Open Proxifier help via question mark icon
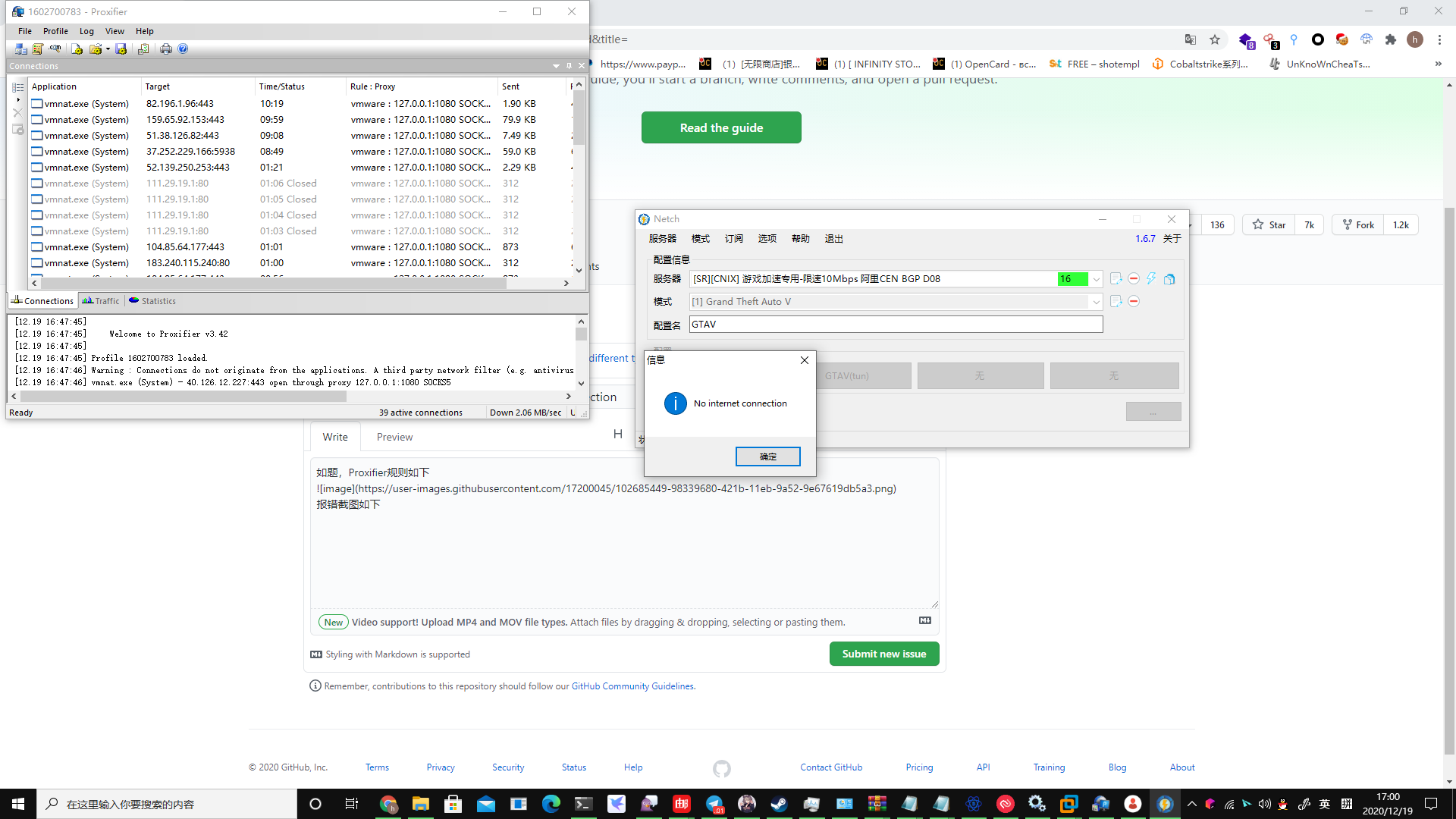1456x819 pixels. click(x=183, y=49)
